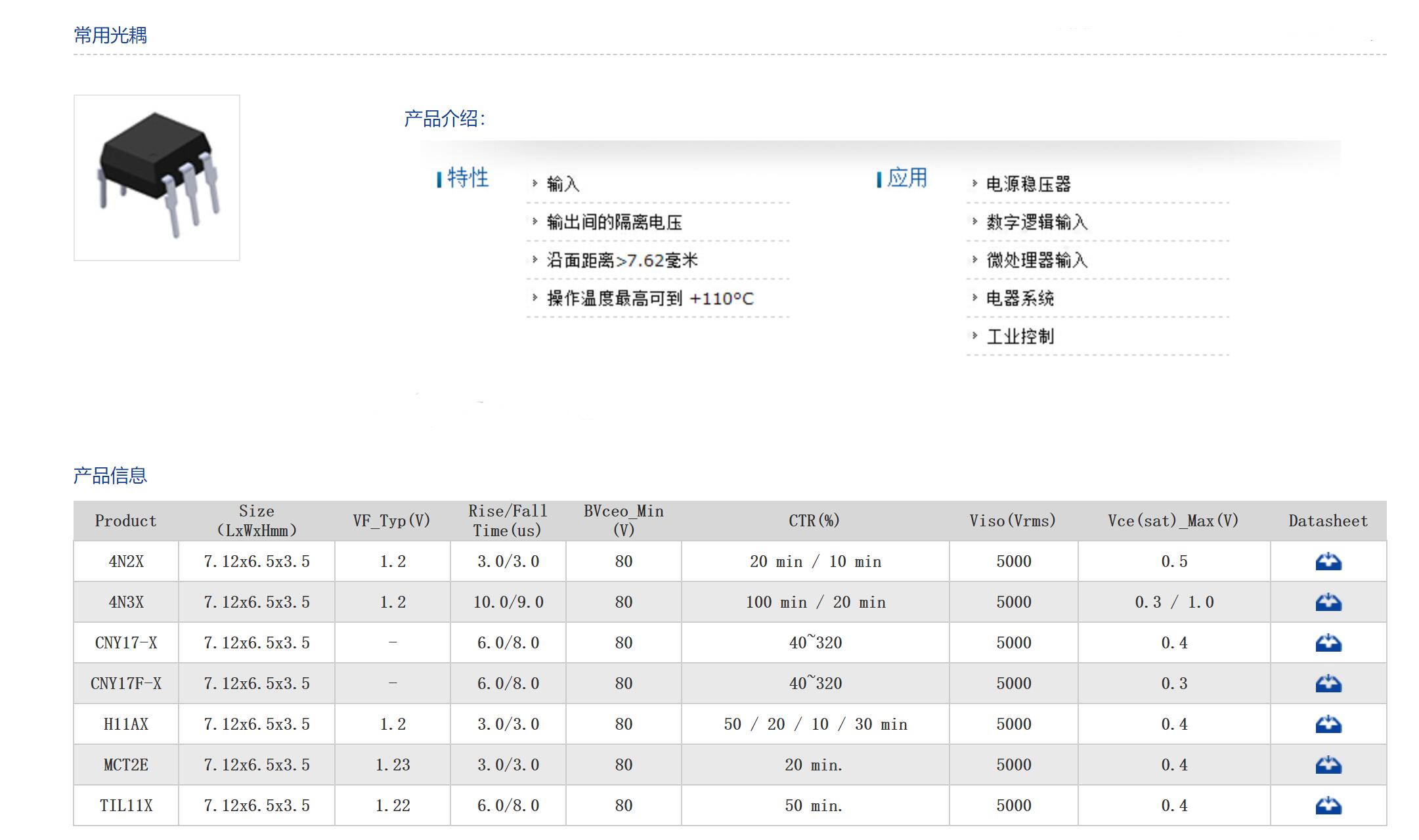This screenshot has width=1419, height=840.
Task: Select the TIL11X product name cell
Action: point(125,806)
